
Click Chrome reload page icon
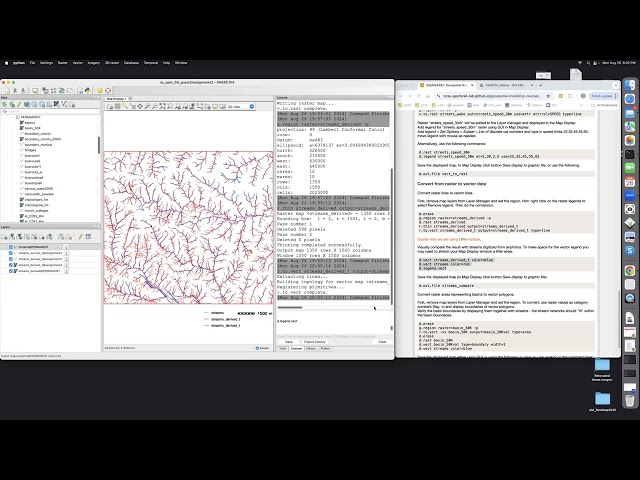[418, 96]
